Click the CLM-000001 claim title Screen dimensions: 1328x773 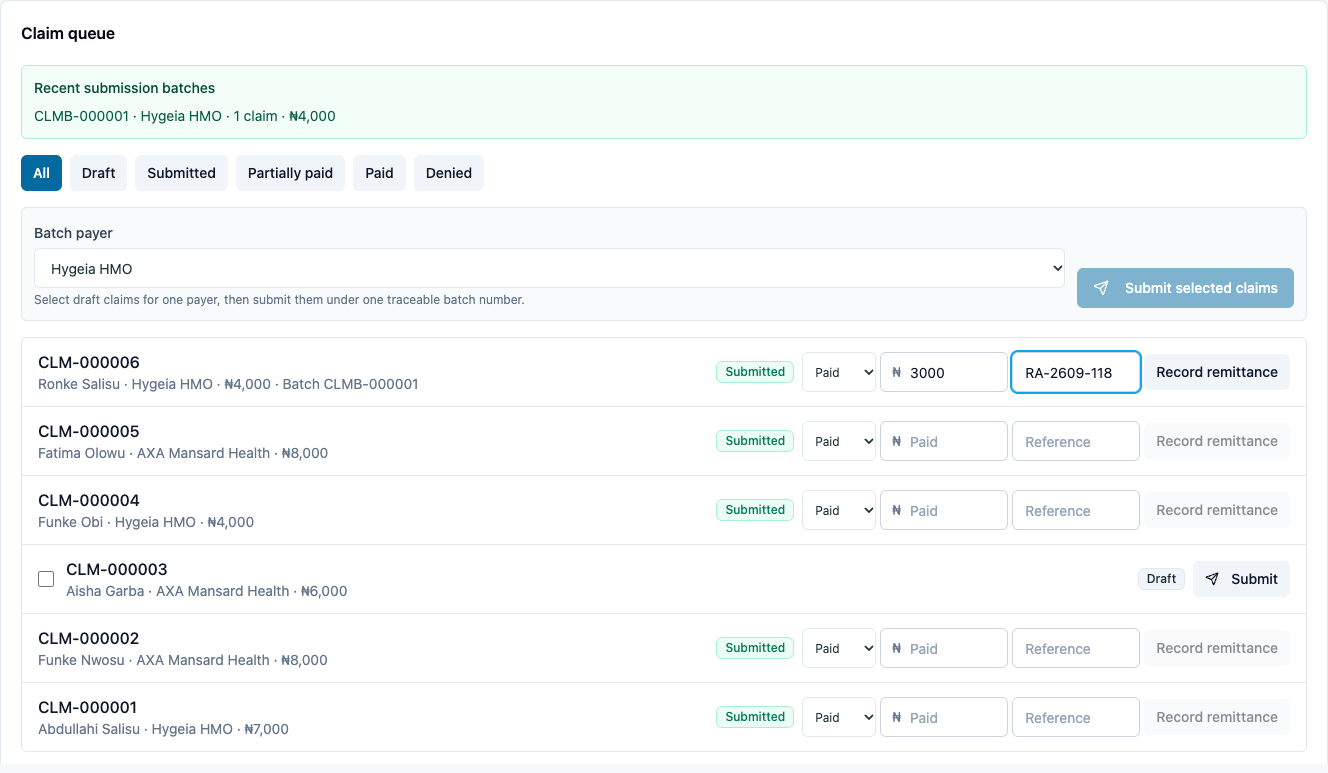coord(88,707)
